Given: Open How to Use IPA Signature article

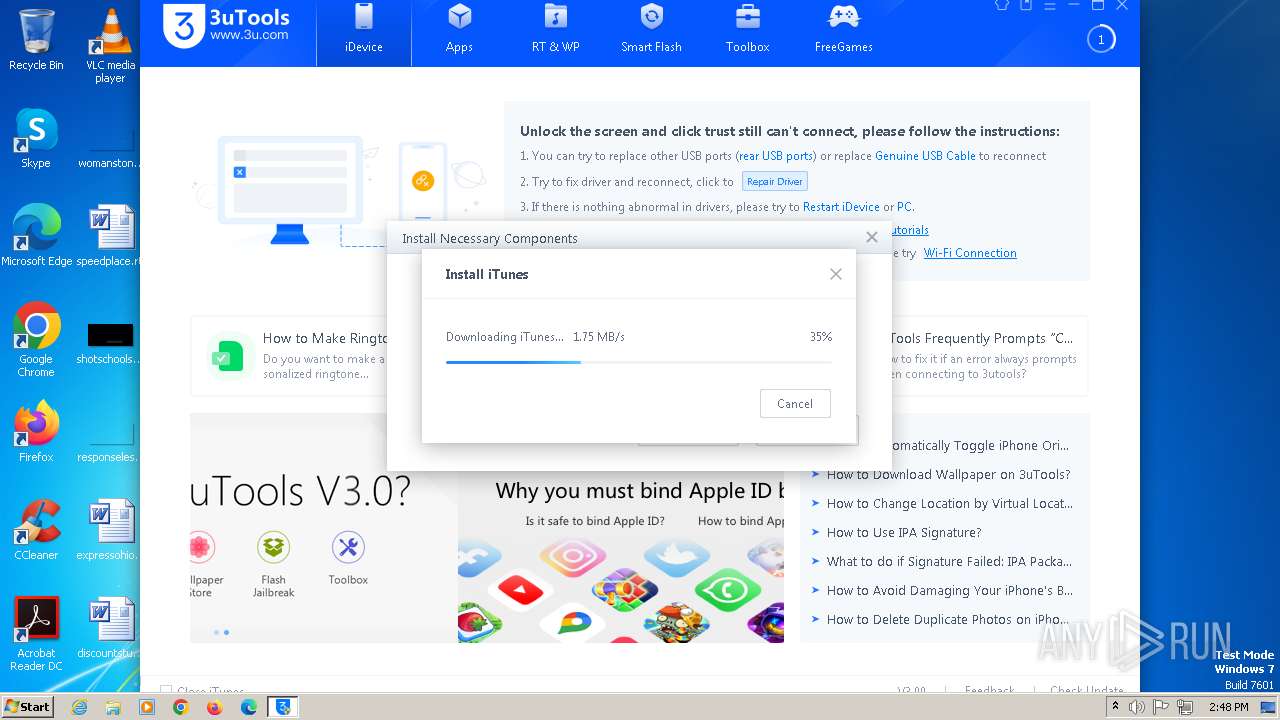Looking at the screenshot, I should pyautogui.click(x=904, y=533).
